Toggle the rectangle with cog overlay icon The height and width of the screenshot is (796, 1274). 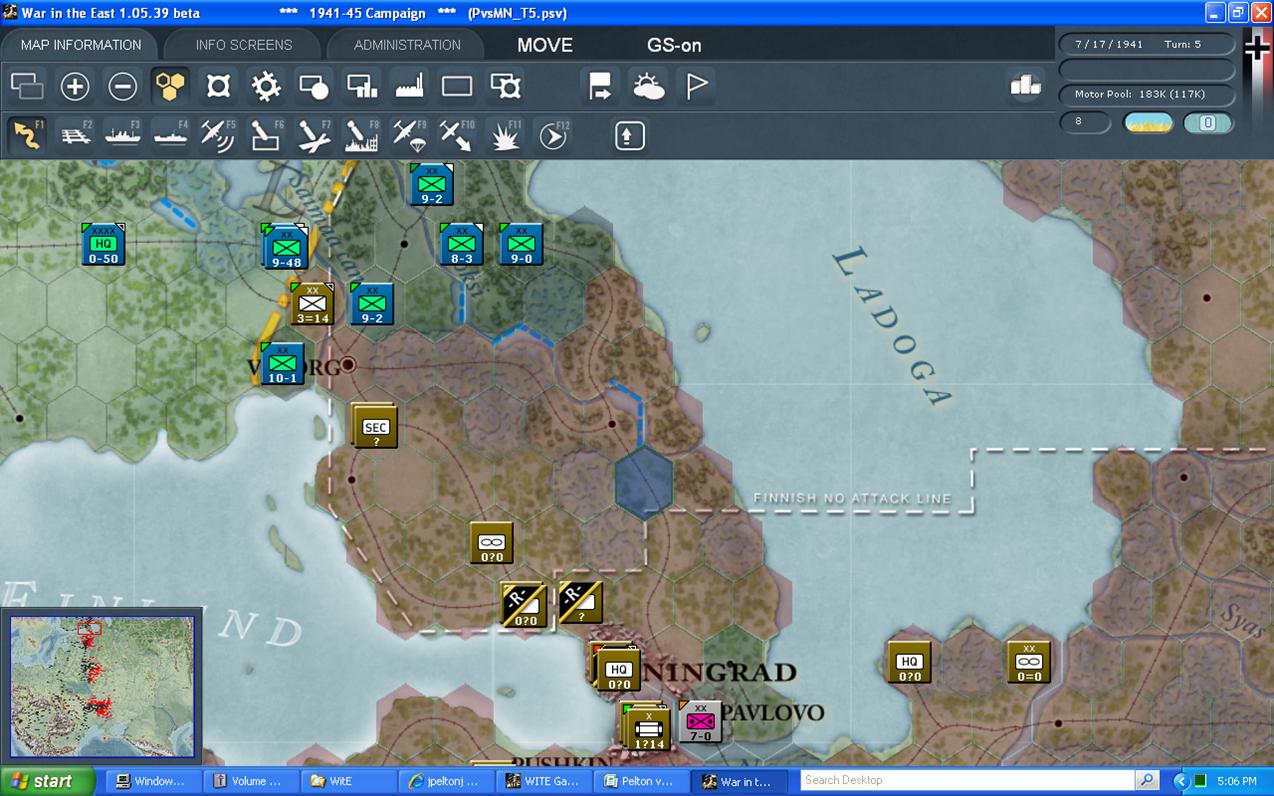(506, 87)
